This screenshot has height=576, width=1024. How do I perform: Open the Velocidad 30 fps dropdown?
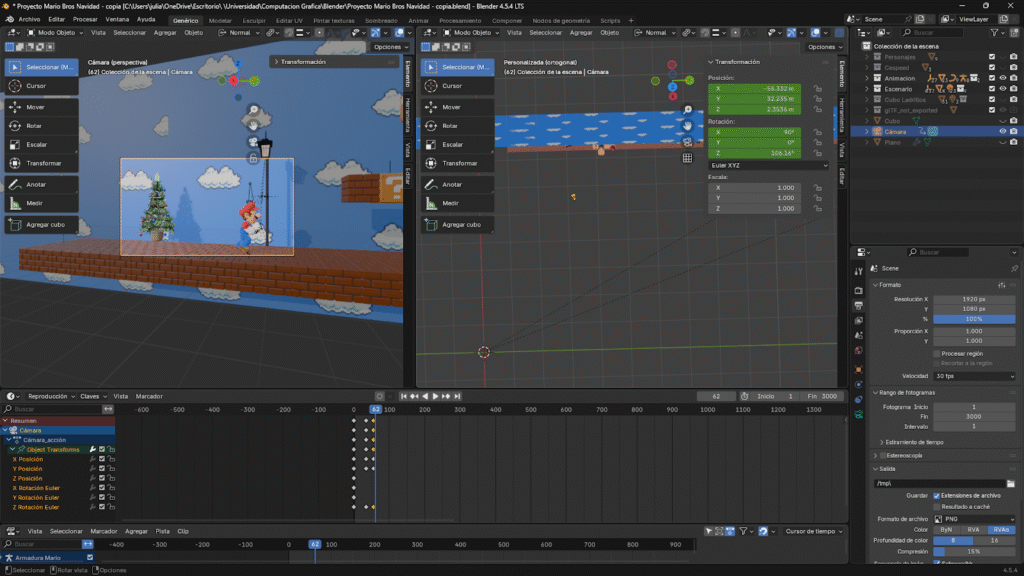coord(974,376)
